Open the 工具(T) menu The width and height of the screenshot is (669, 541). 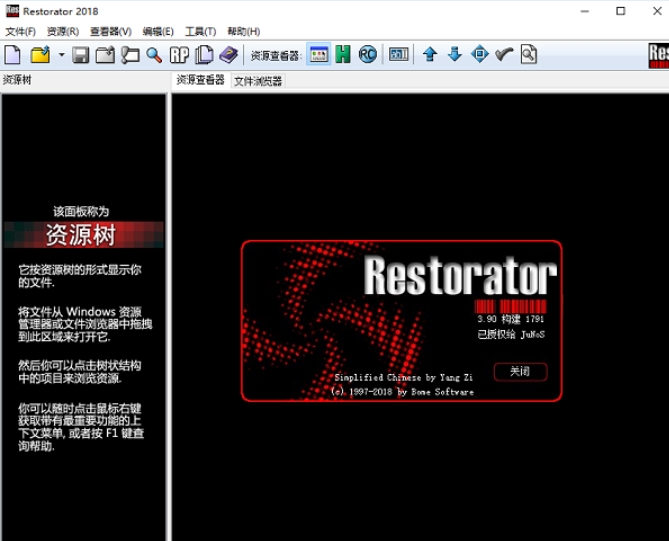(201, 32)
